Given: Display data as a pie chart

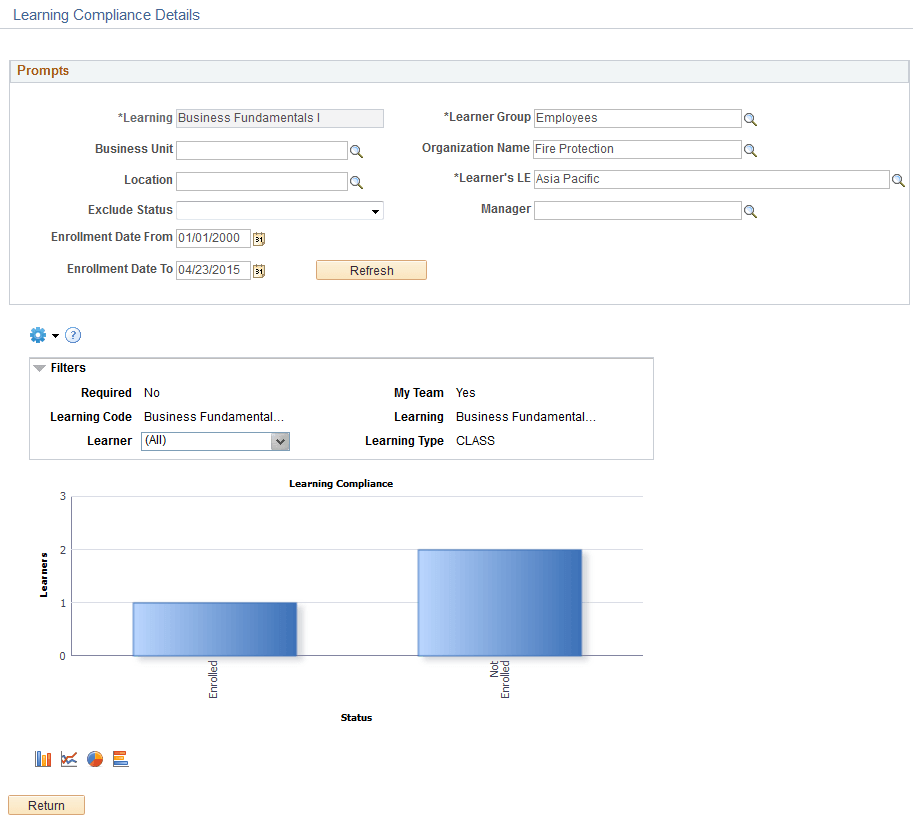Looking at the screenshot, I should [94, 758].
